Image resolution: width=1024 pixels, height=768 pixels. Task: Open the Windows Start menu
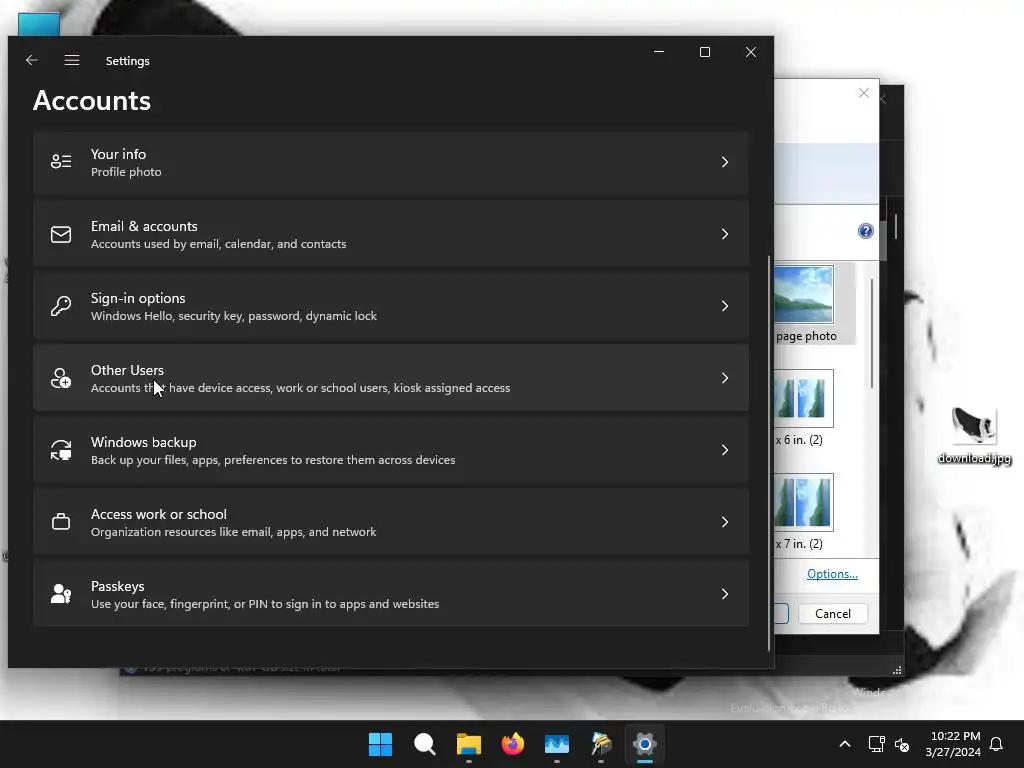pyautogui.click(x=380, y=744)
